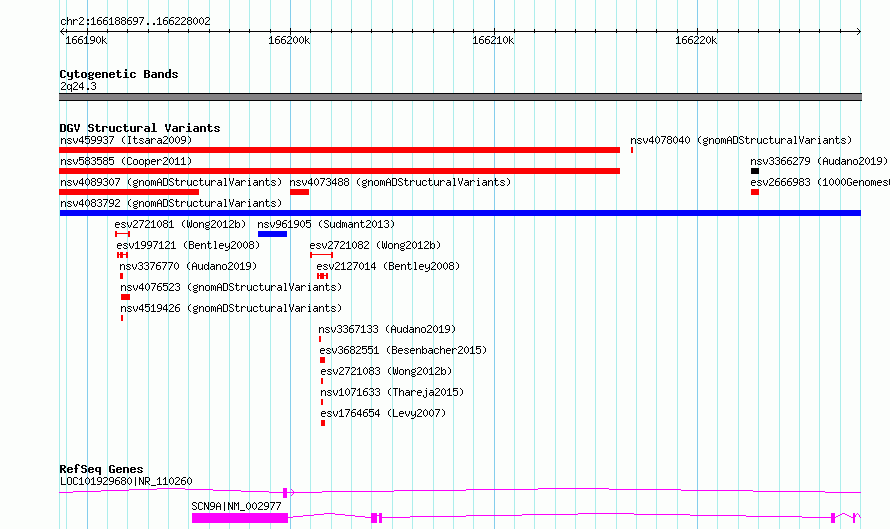Click the blue block of nsv961905
890x529 pixels.
(x=272, y=234)
